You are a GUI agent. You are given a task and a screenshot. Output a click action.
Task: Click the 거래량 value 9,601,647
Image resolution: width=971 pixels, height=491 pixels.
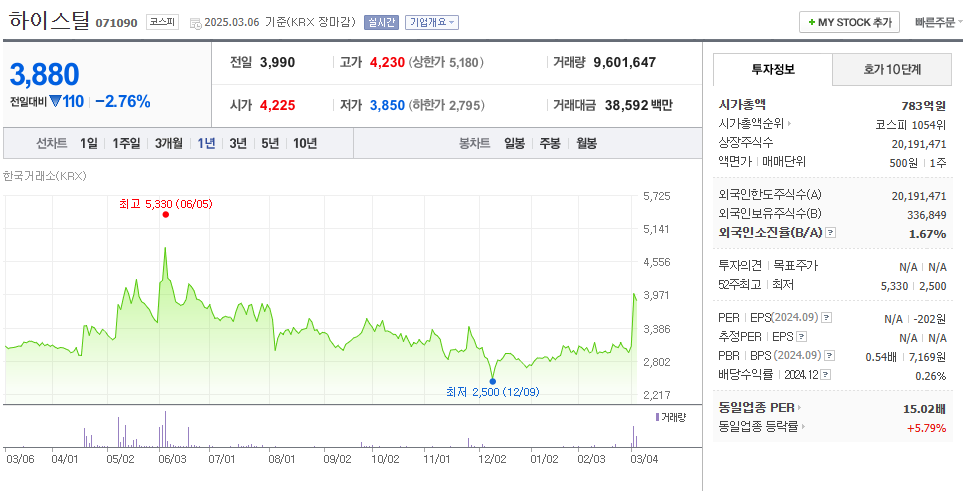(x=624, y=63)
